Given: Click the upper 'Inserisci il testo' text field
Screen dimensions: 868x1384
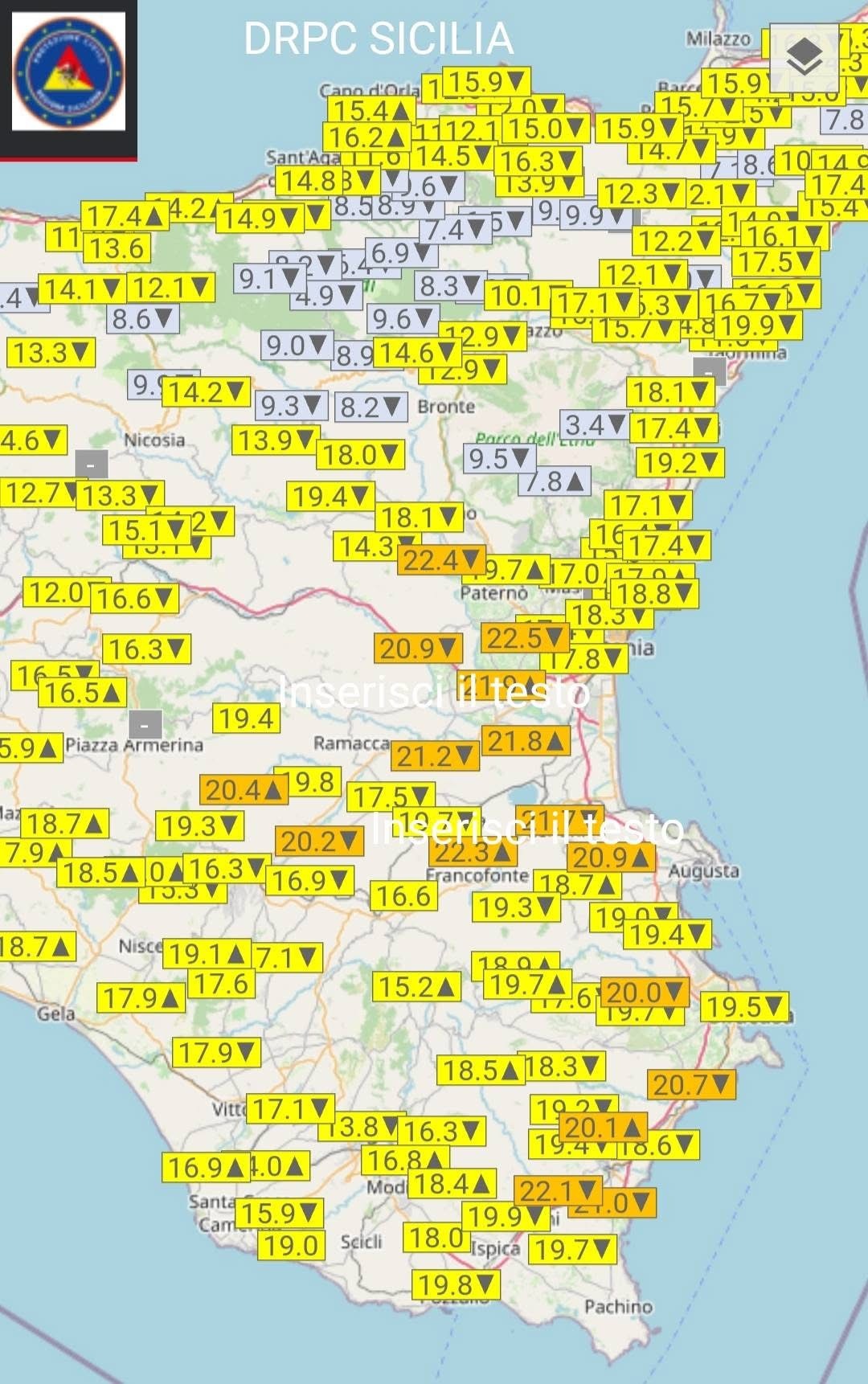Looking at the screenshot, I should tap(434, 693).
